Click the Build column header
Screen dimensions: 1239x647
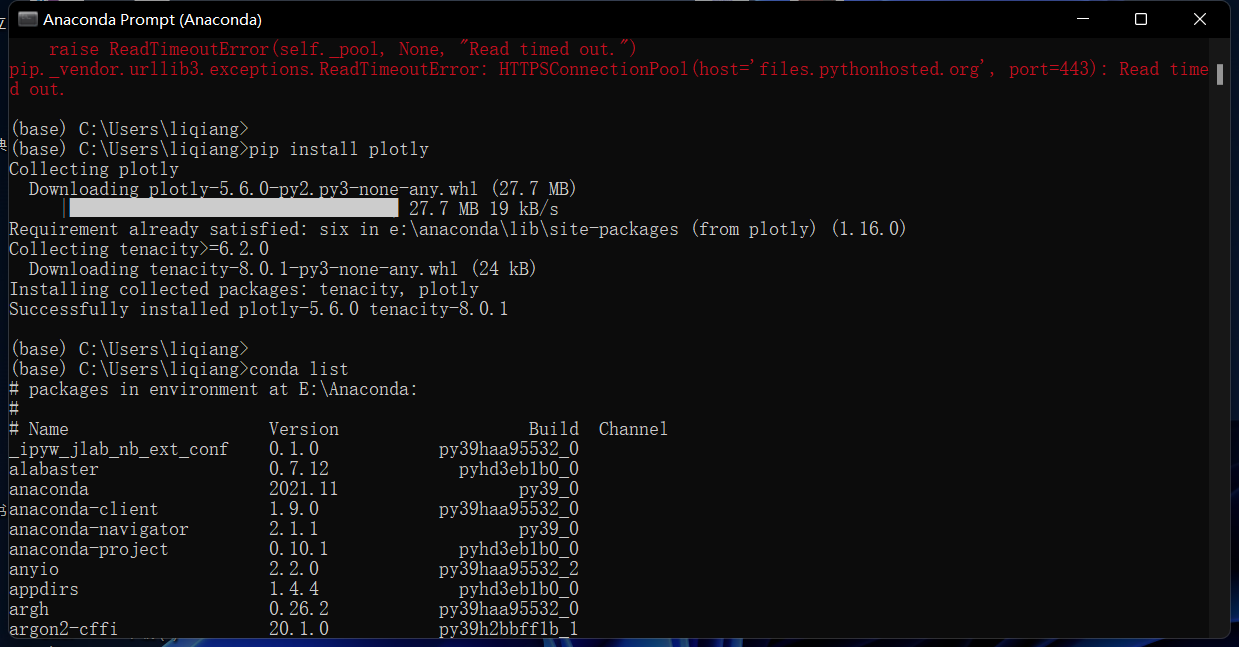(x=554, y=428)
